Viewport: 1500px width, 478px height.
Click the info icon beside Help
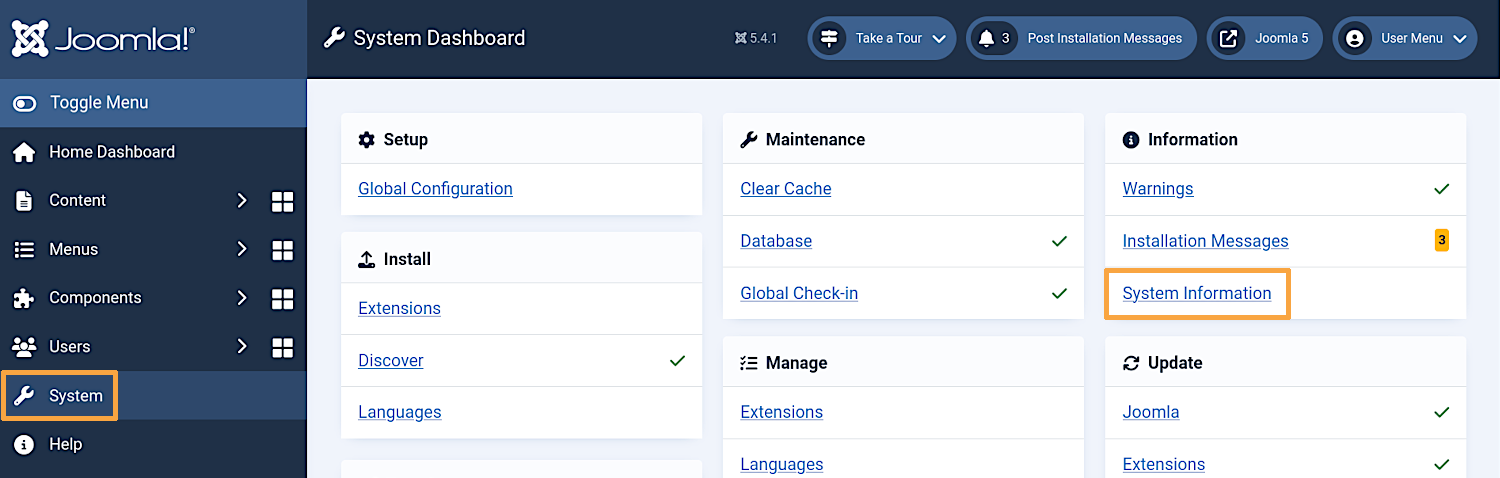pos(24,444)
